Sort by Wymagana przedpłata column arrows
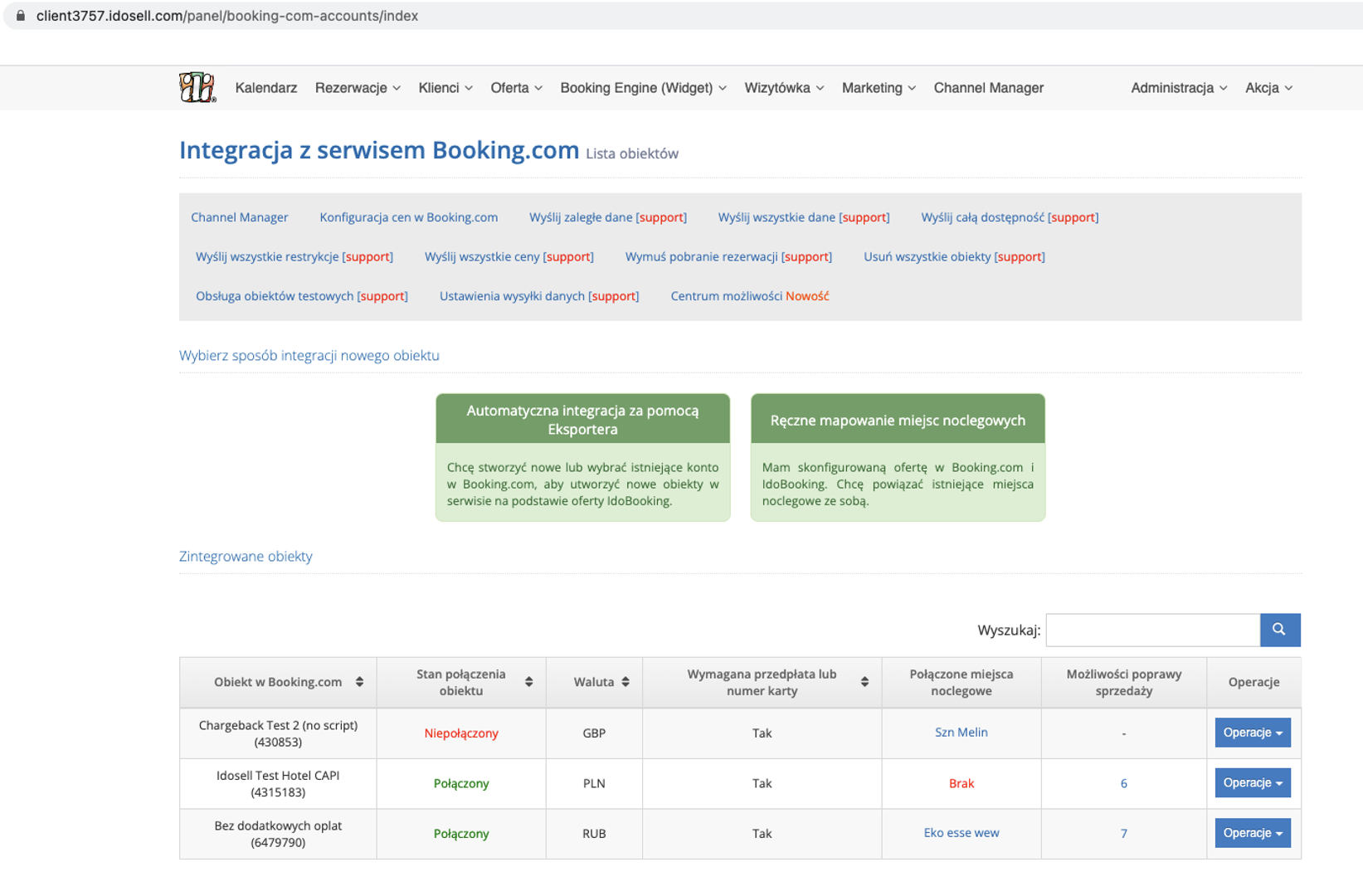Image resolution: width=1363 pixels, height=896 pixels. pyautogui.click(x=864, y=682)
